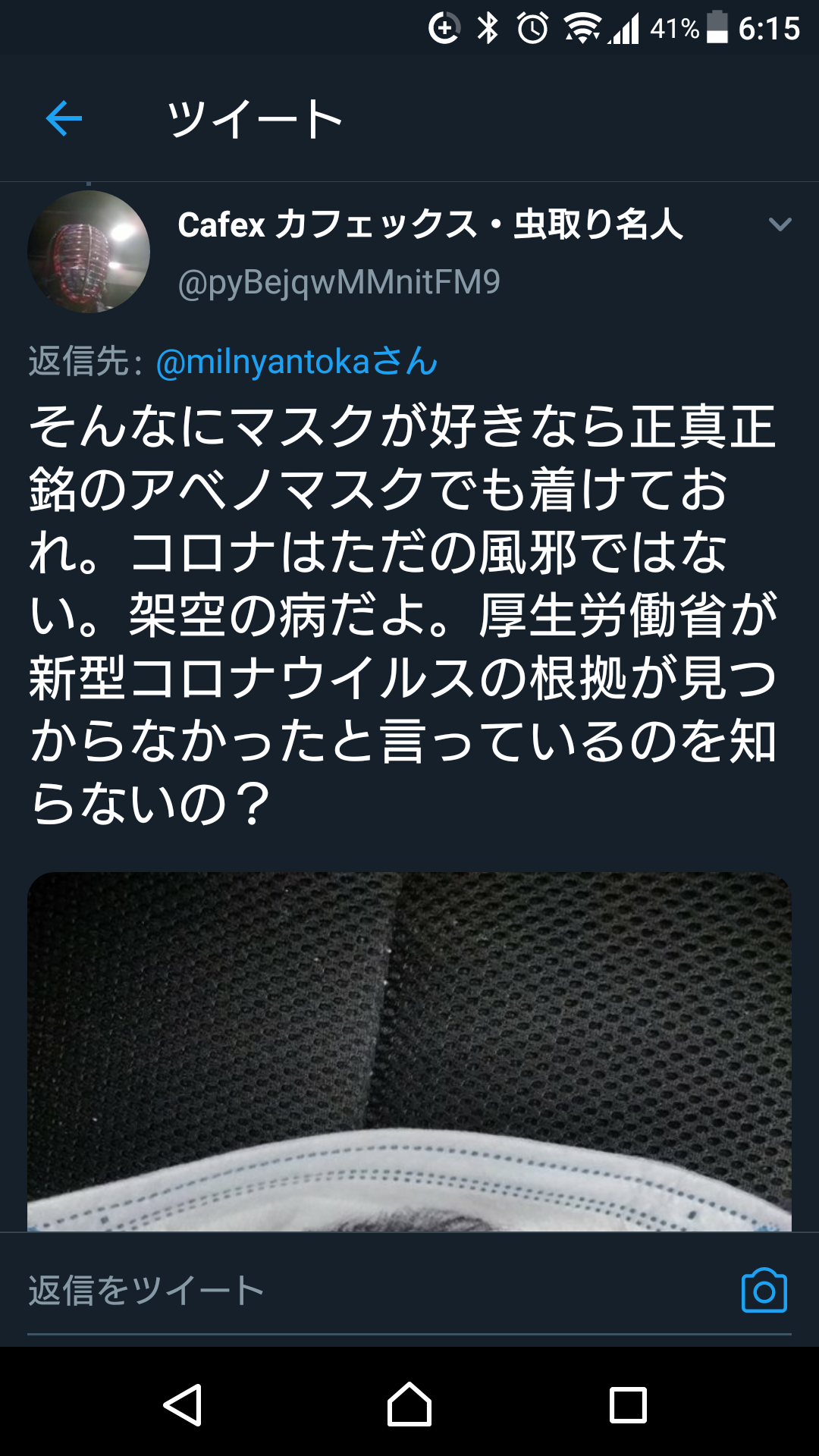Tap the Android back navigation button
This screenshot has width=819, height=1456.
tap(183, 1405)
